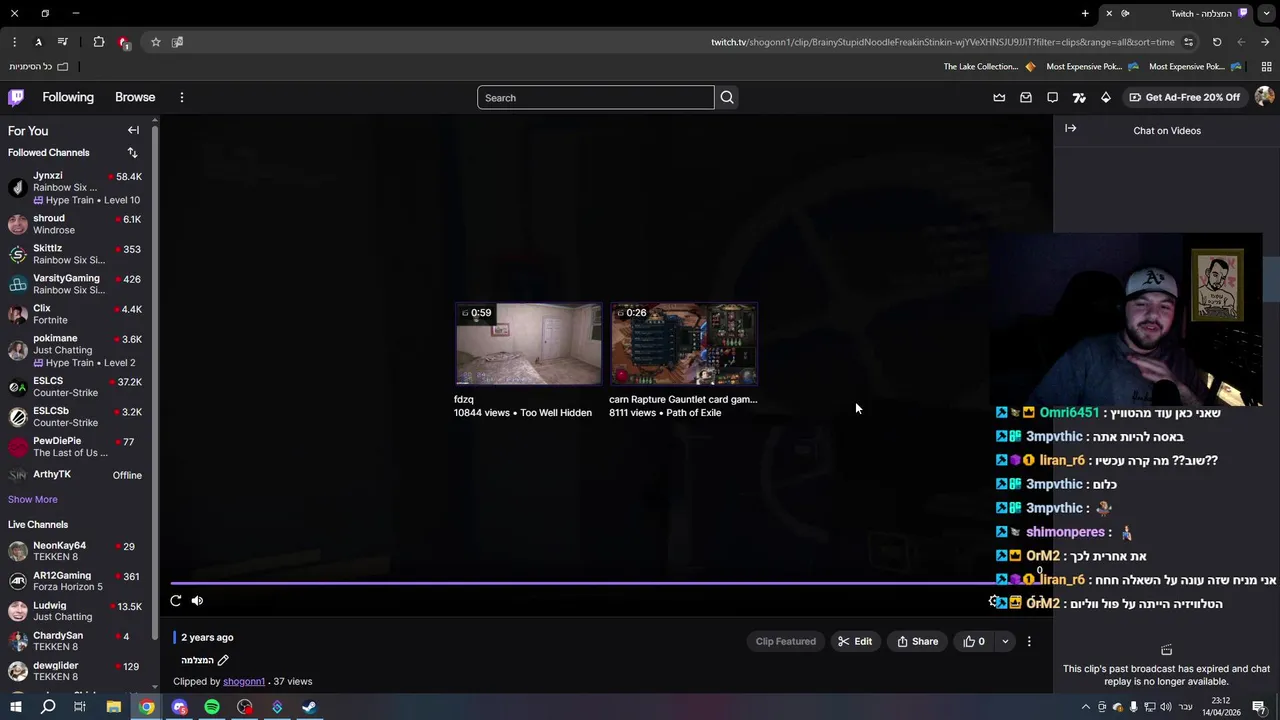This screenshot has height=720, width=1280.
Task: Collapse the For You sidebar
Action: click(133, 130)
